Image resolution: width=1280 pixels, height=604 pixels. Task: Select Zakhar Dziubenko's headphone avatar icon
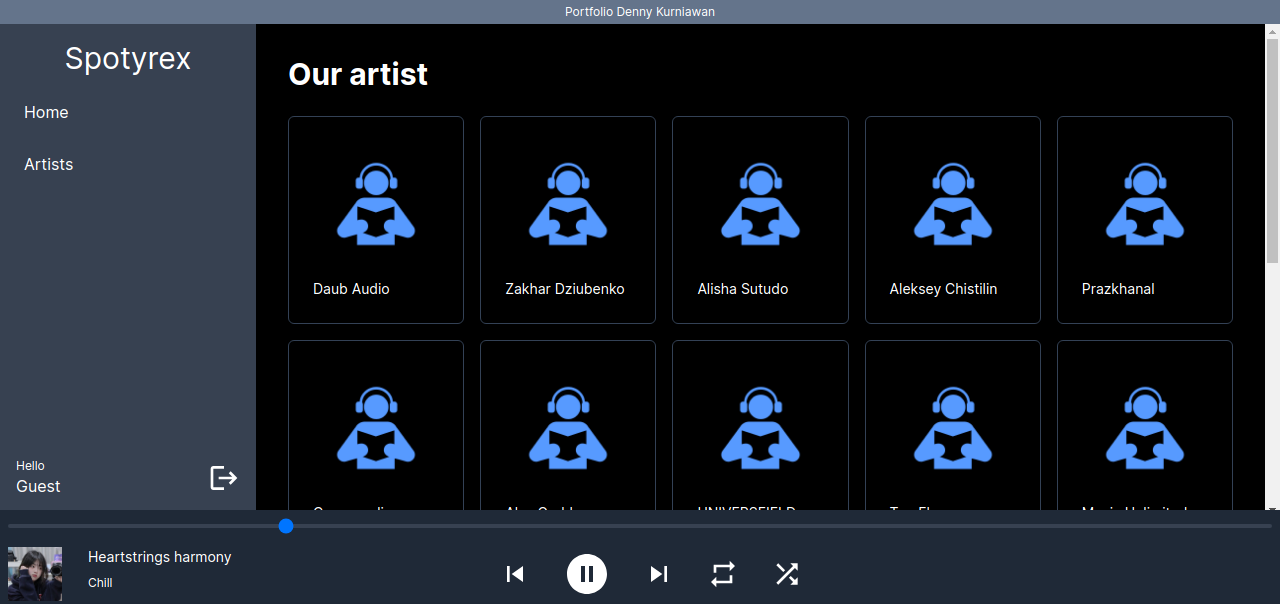(568, 204)
